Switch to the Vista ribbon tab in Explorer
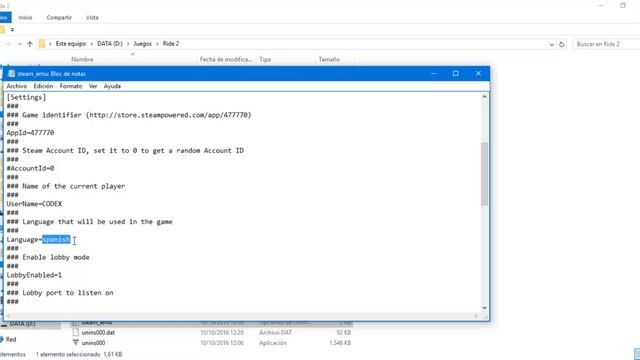This screenshot has width=640, height=360. pos(92,18)
